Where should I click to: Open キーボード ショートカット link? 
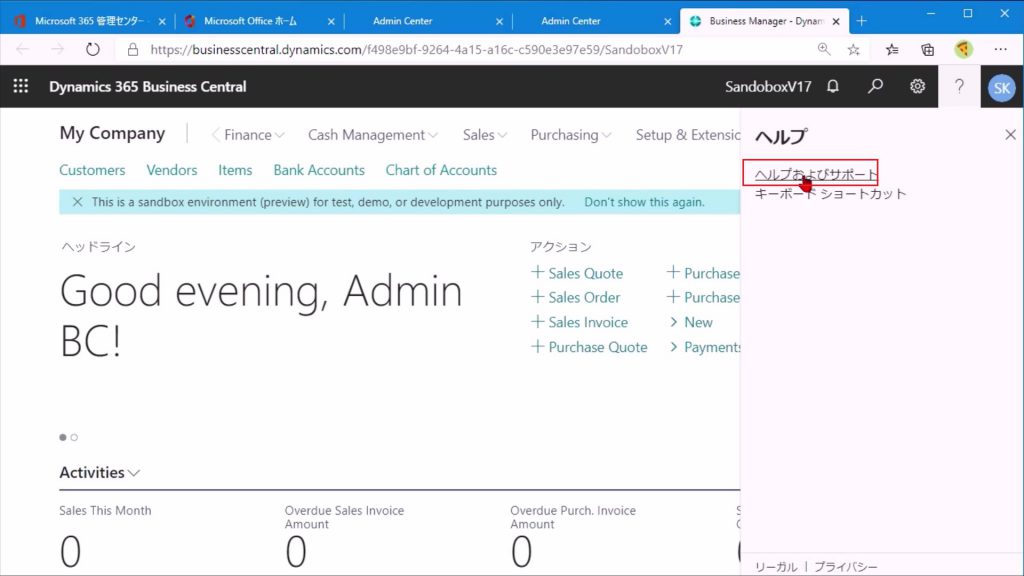(830, 193)
